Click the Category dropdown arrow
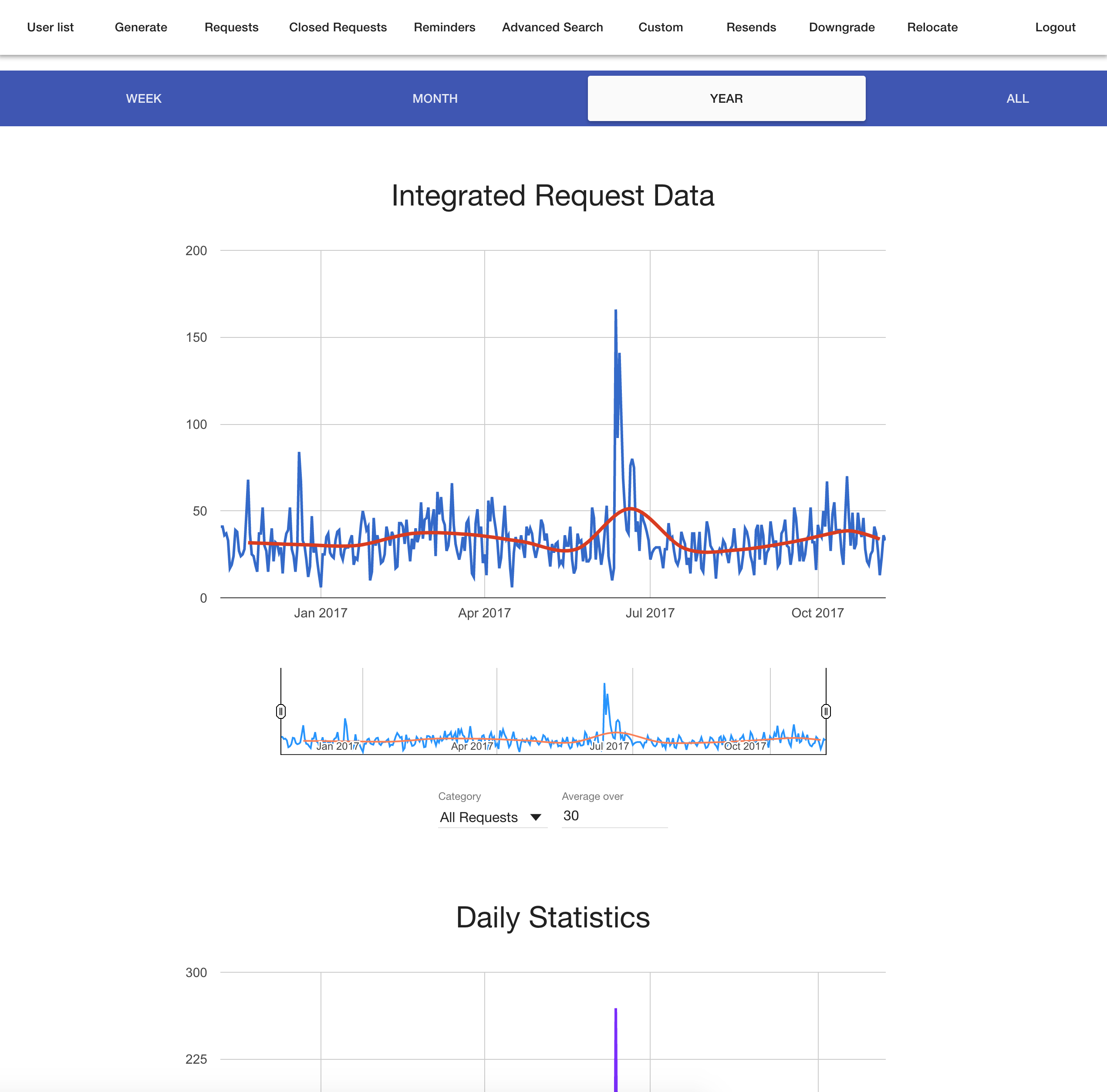 [536, 817]
